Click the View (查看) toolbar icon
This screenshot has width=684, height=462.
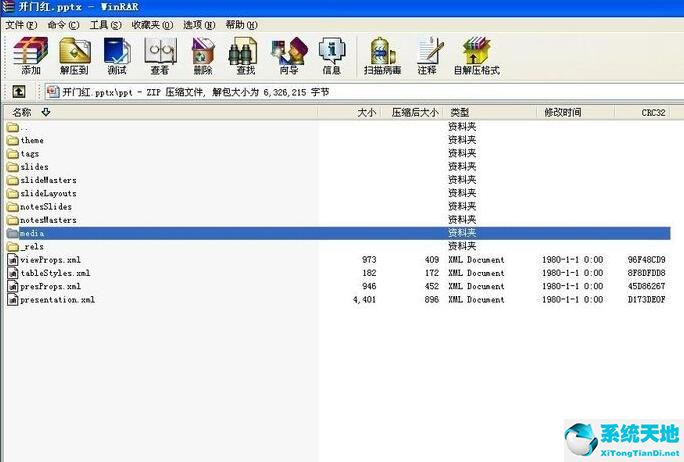click(160, 56)
